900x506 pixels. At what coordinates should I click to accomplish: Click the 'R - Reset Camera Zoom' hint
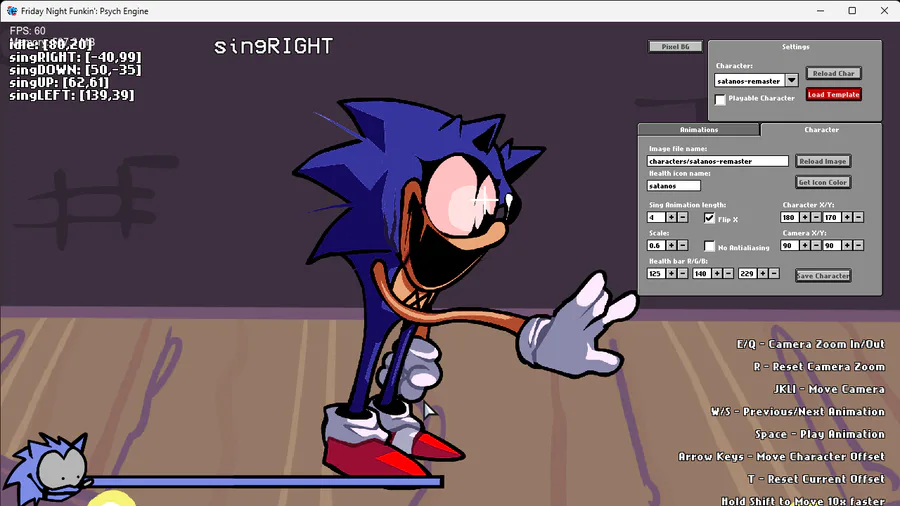[x=819, y=367]
